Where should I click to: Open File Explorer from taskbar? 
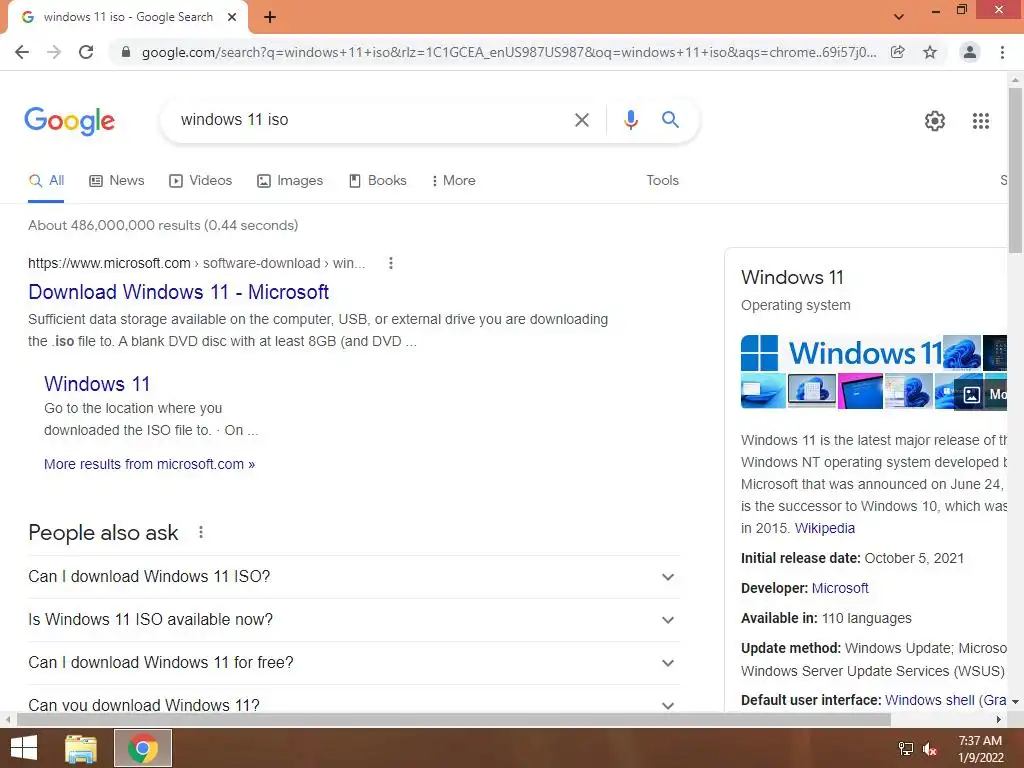click(x=81, y=748)
